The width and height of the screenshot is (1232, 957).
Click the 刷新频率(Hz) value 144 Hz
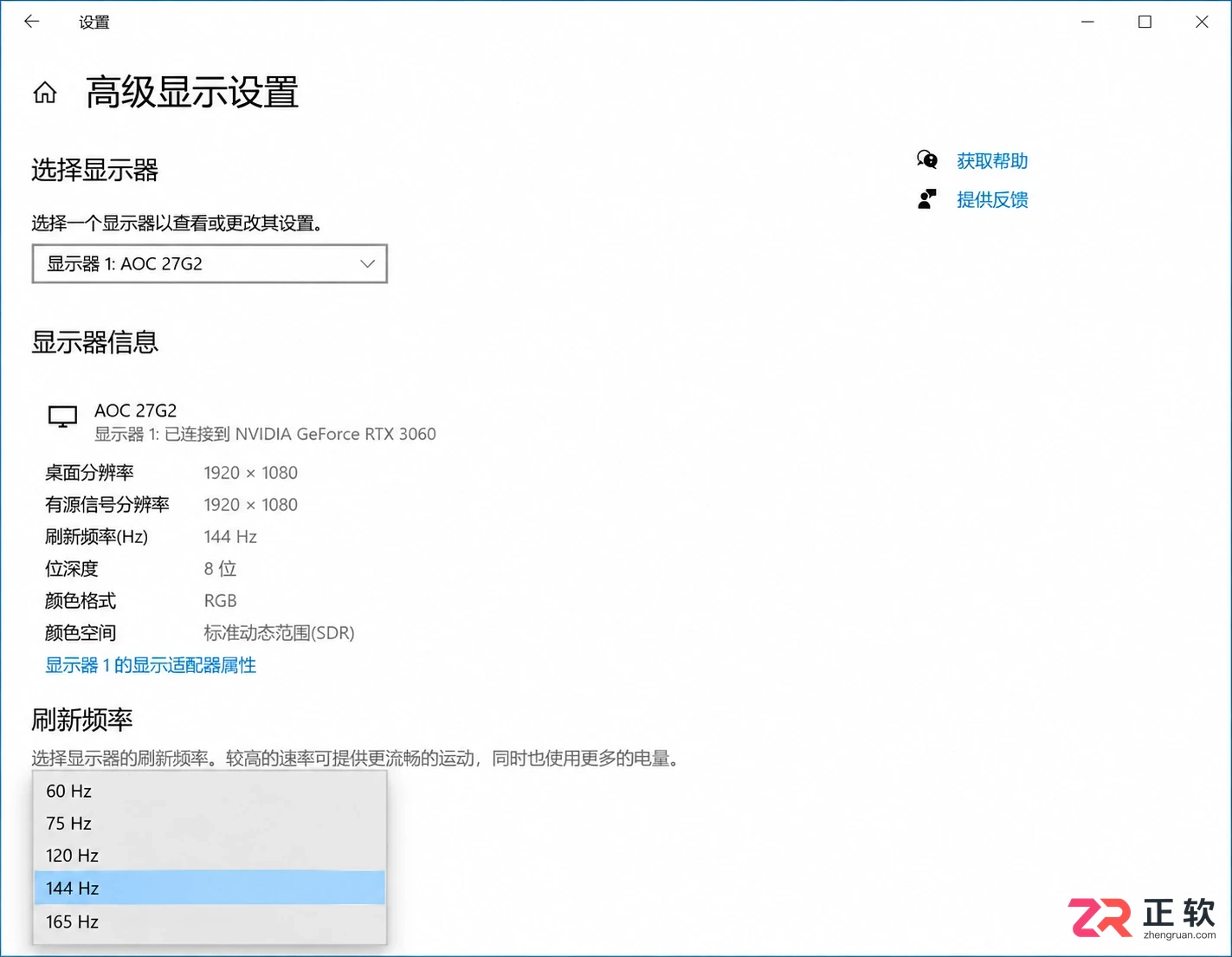(x=230, y=537)
